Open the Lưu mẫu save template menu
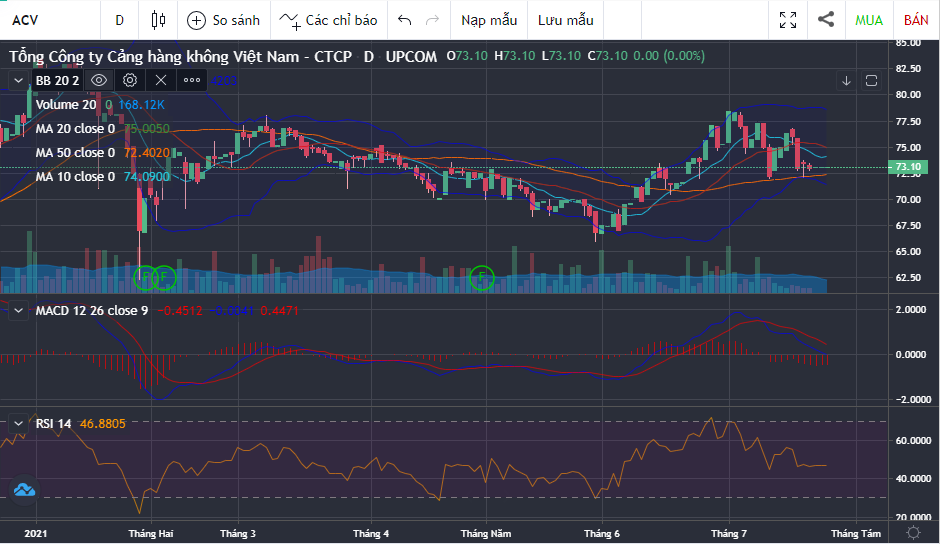940x544 pixels. point(565,20)
